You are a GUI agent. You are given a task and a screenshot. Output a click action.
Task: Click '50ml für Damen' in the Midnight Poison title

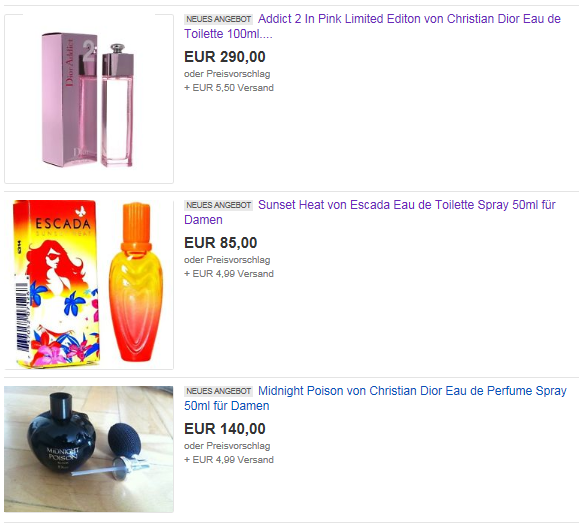click(227, 406)
